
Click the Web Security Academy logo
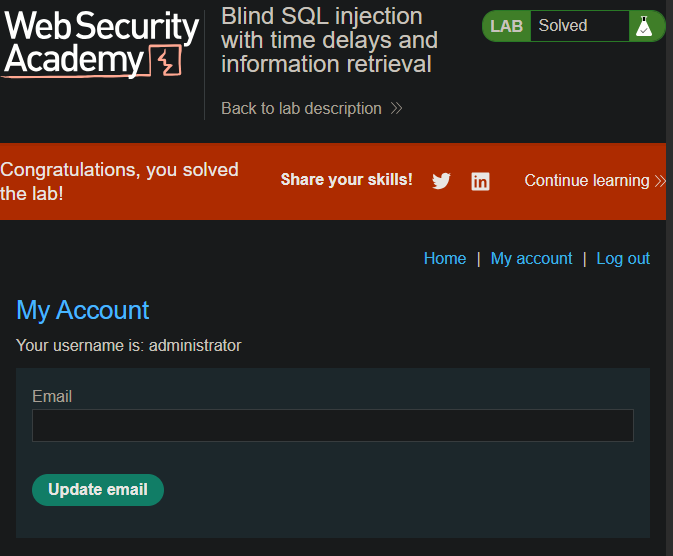(100, 43)
